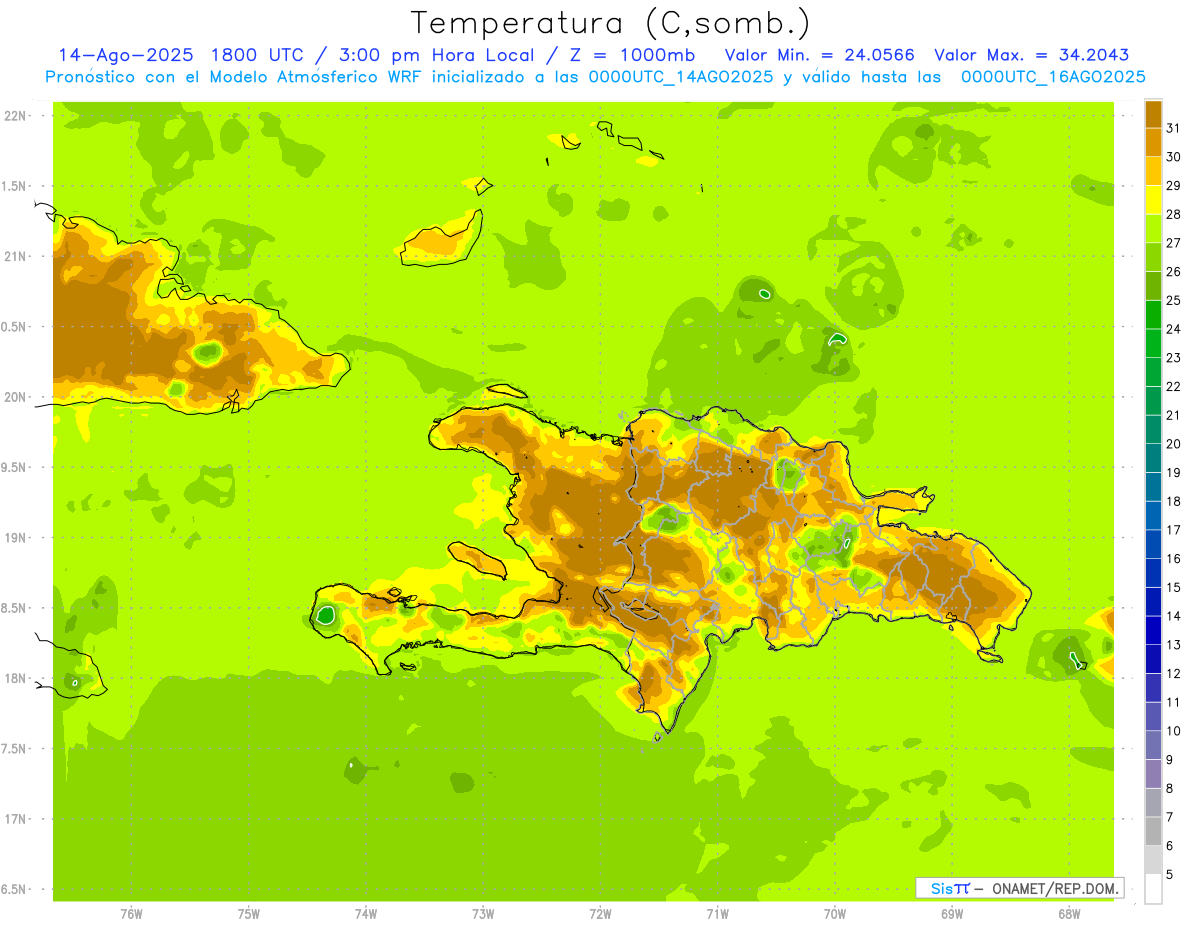The image size is (1200, 927).
Task: Pick the green swatch between 24 and 25
Action: pos(1153,314)
